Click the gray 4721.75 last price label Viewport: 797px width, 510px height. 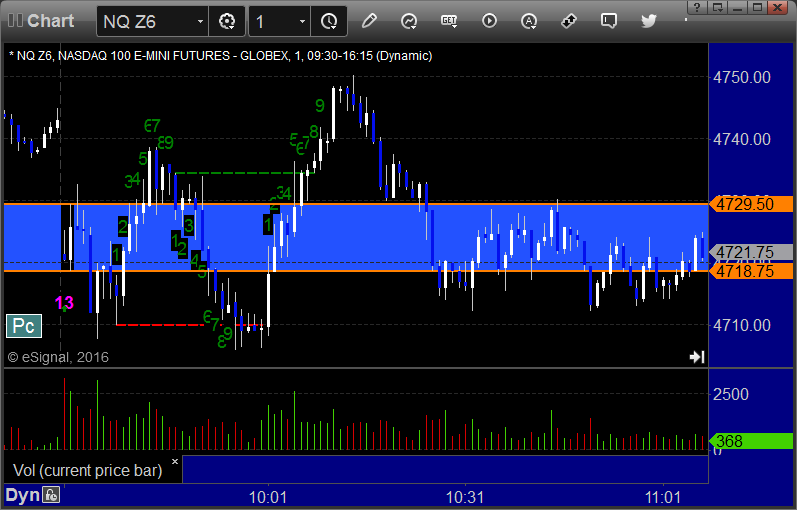751,252
